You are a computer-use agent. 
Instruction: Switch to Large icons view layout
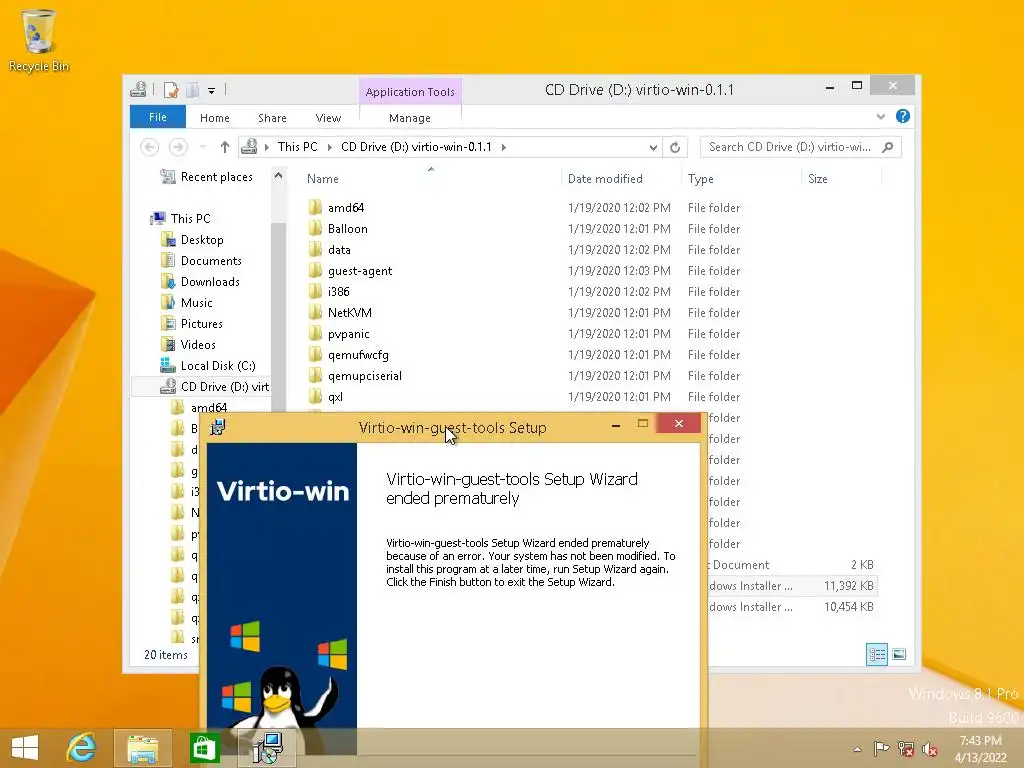click(x=899, y=654)
